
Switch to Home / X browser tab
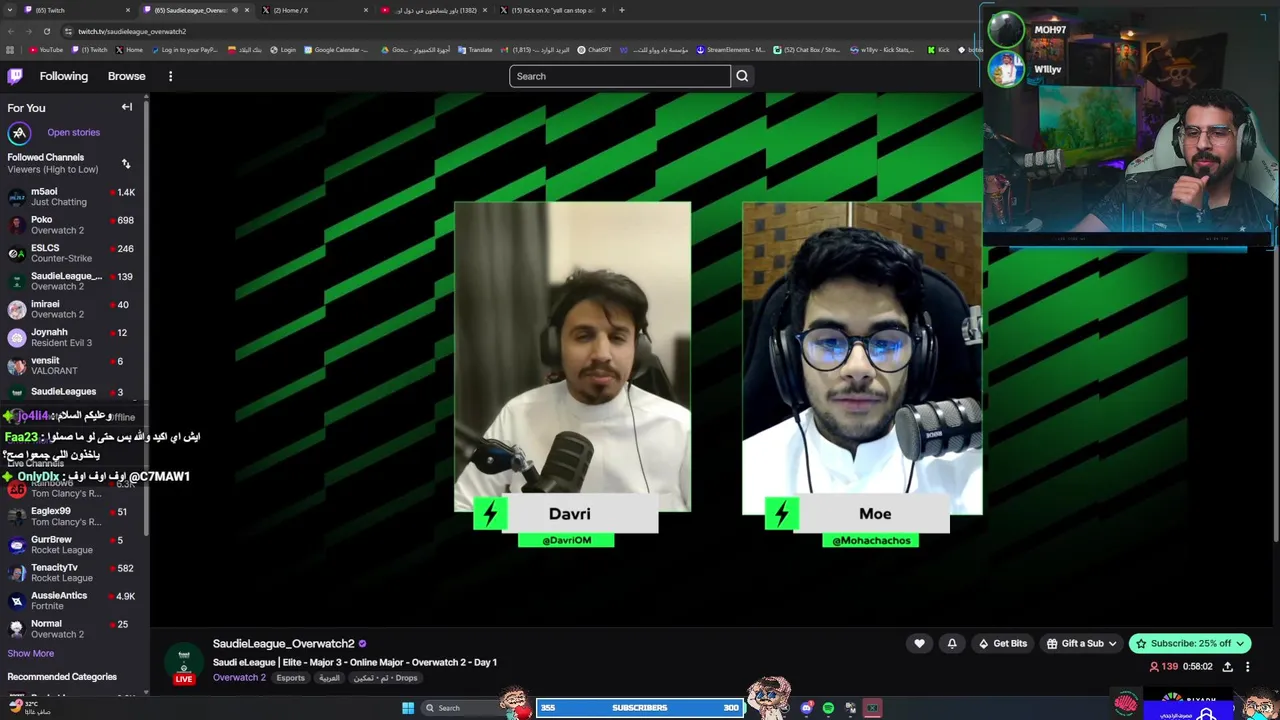pyautogui.click(x=313, y=10)
